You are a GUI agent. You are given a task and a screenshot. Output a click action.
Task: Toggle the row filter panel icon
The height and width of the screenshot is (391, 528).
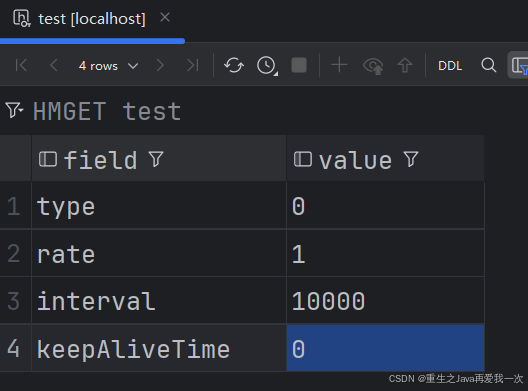coord(519,65)
